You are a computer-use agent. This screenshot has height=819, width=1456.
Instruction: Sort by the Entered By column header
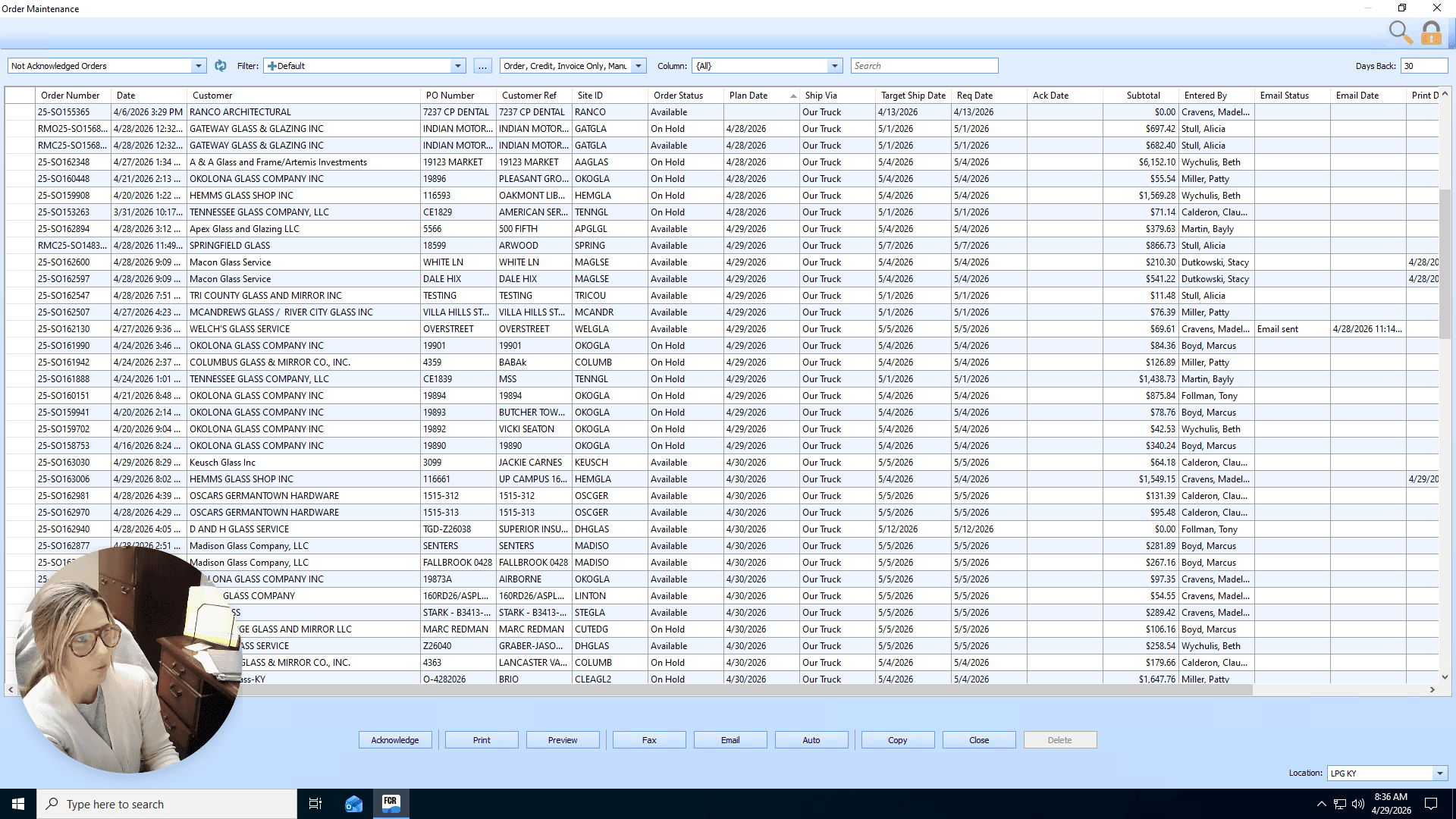(1216, 96)
